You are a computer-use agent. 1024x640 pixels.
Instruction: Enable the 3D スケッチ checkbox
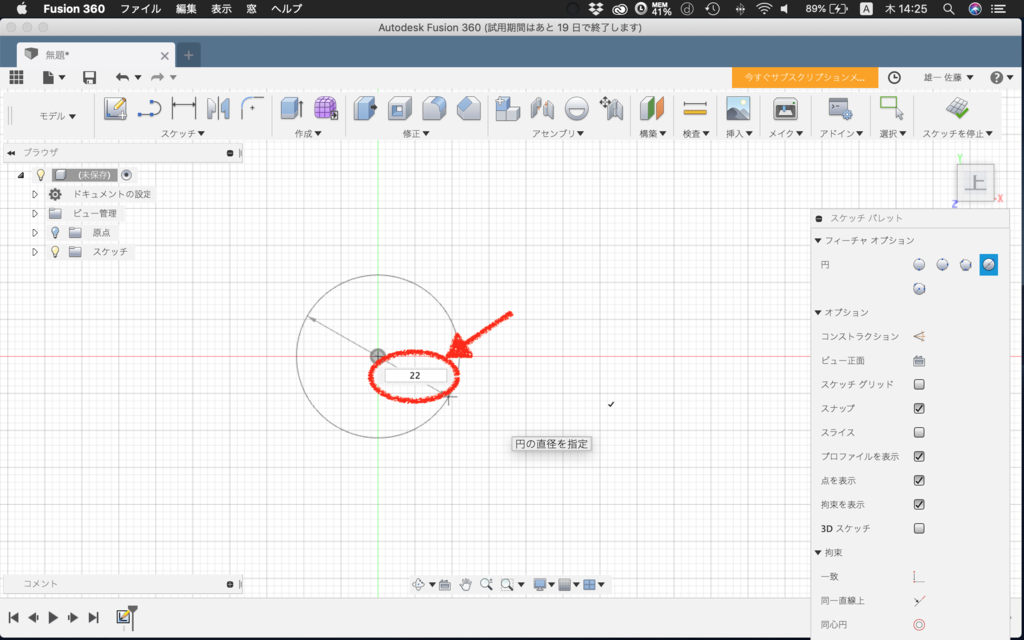point(919,528)
